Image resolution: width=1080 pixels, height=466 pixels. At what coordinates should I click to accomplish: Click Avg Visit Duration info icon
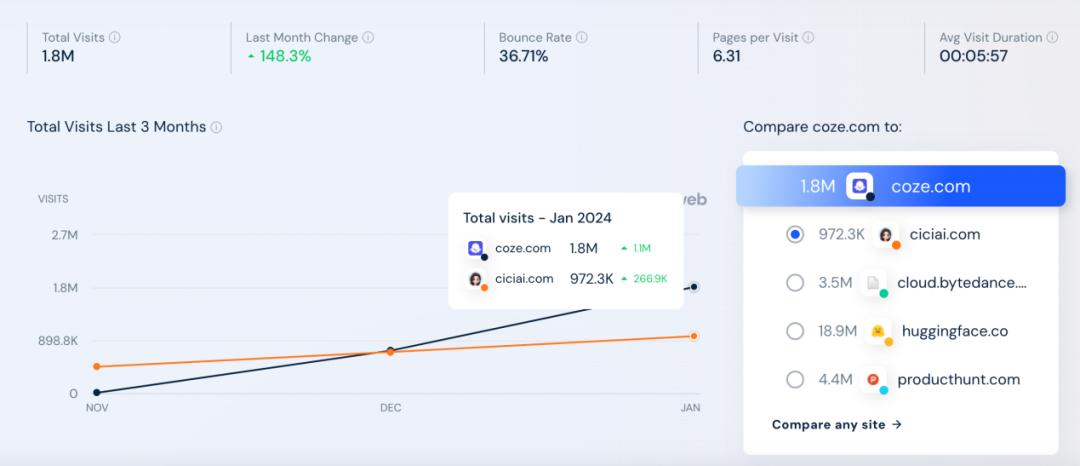coord(1052,37)
